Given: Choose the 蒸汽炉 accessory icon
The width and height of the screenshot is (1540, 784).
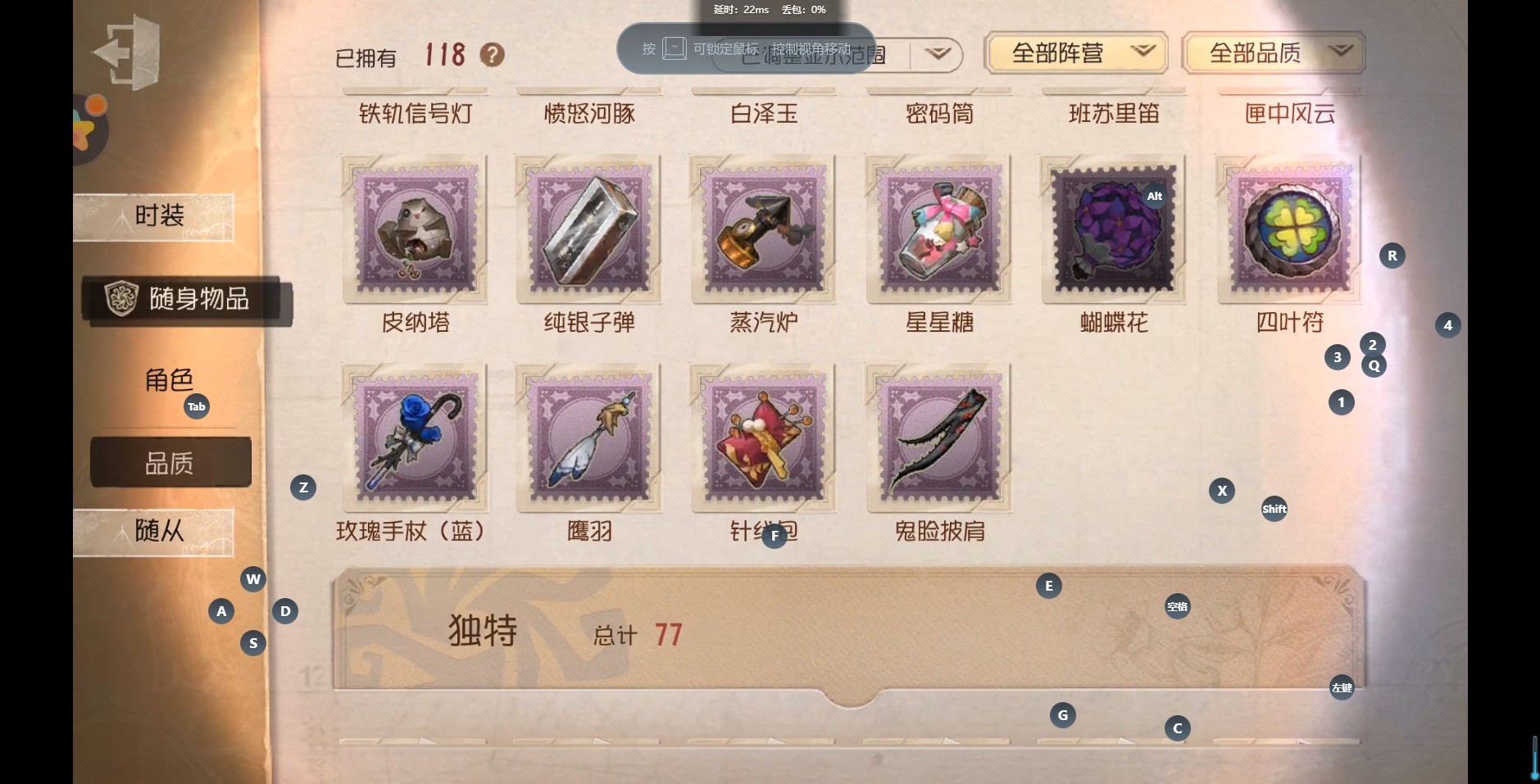Looking at the screenshot, I should [x=764, y=229].
